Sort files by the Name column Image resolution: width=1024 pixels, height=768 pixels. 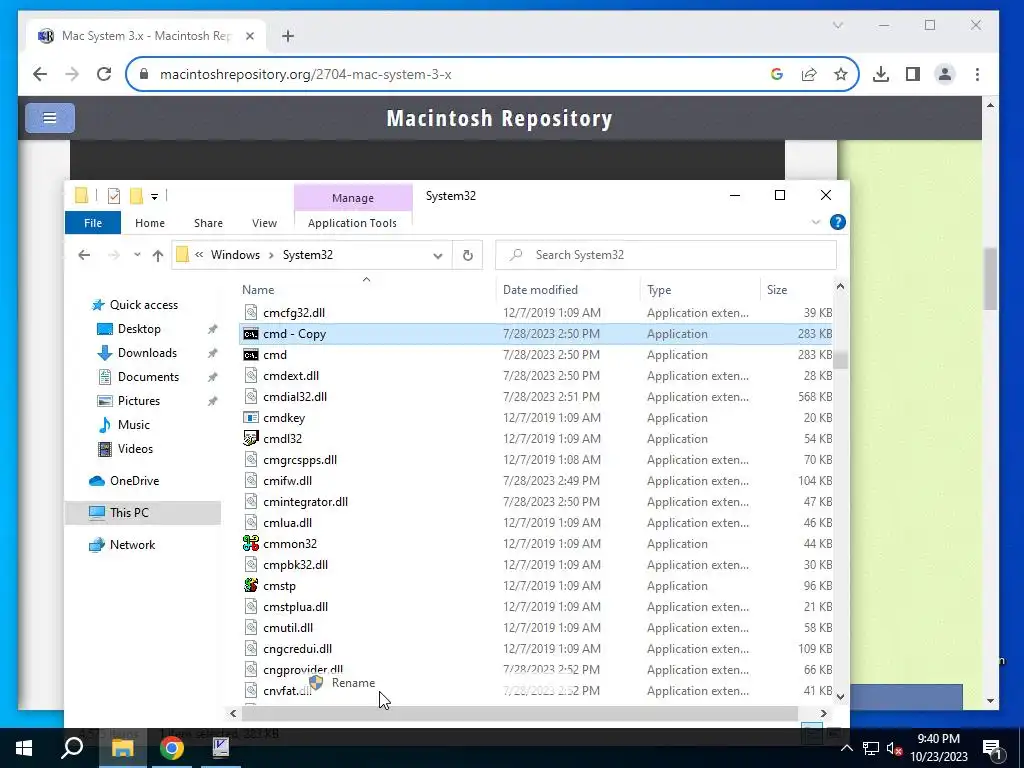click(258, 290)
